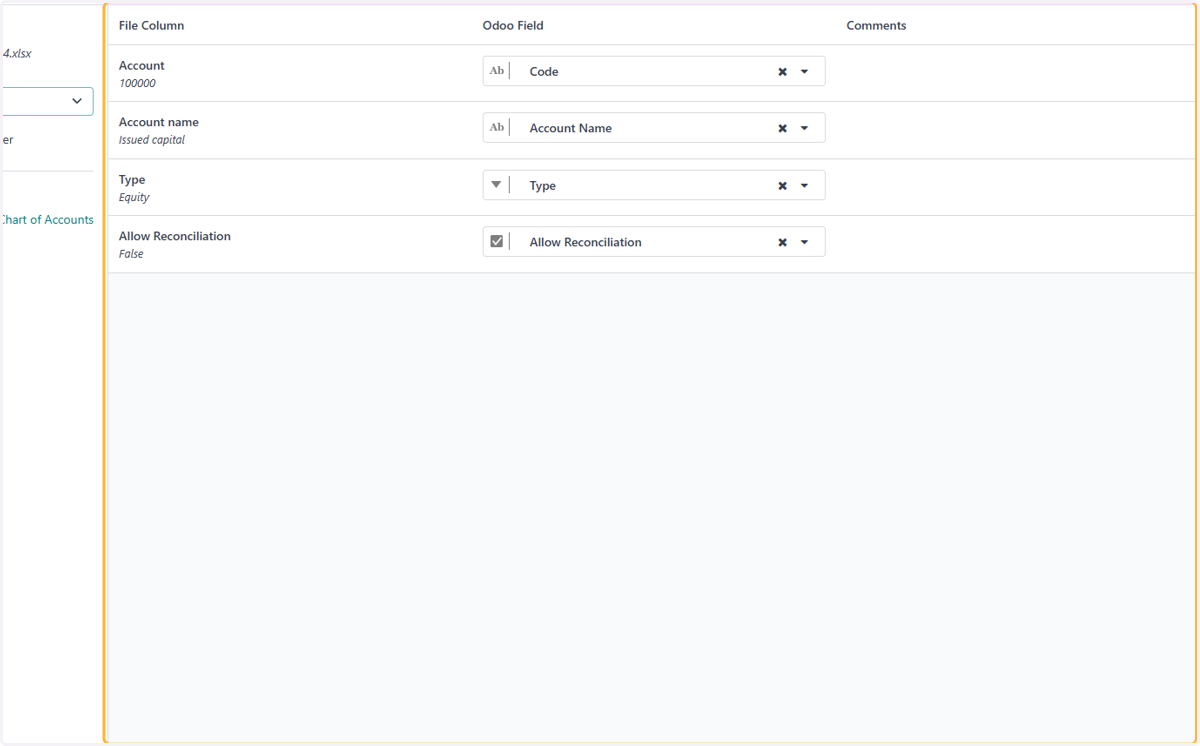Click the Ab text icon beside Account Name
Screen dimensions: 1200x746
[496, 127]
